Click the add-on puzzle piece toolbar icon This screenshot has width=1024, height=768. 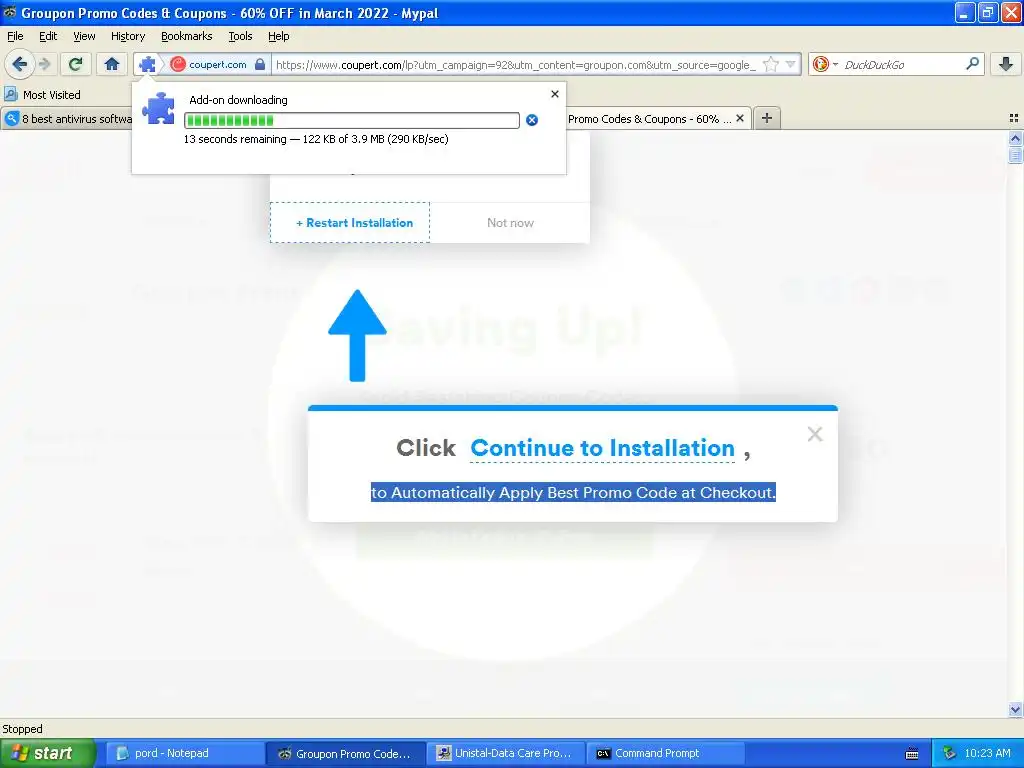pyautogui.click(x=148, y=64)
